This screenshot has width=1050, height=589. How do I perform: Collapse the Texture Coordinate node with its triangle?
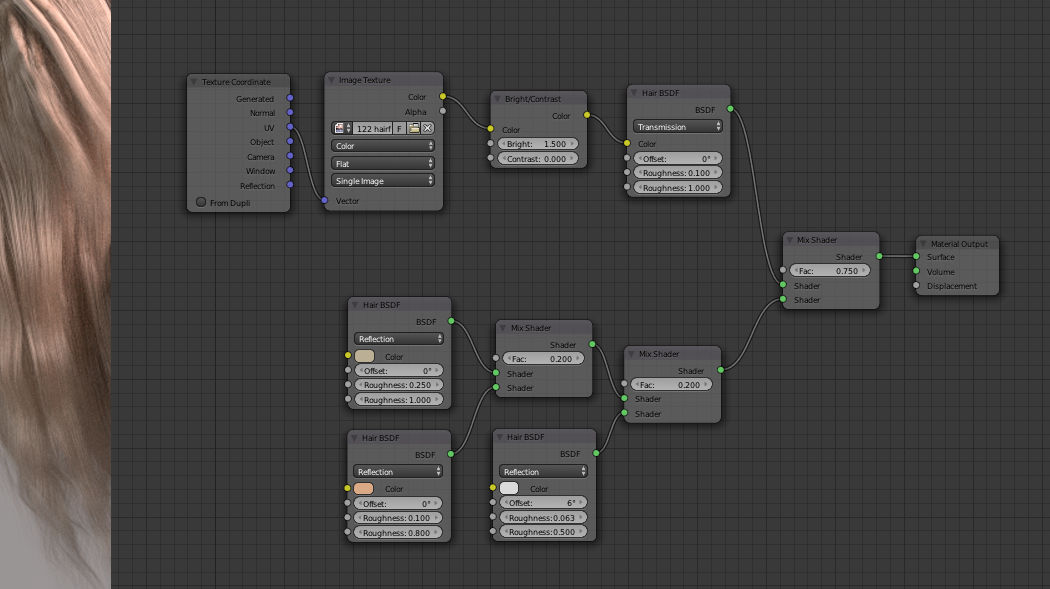[x=194, y=82]
